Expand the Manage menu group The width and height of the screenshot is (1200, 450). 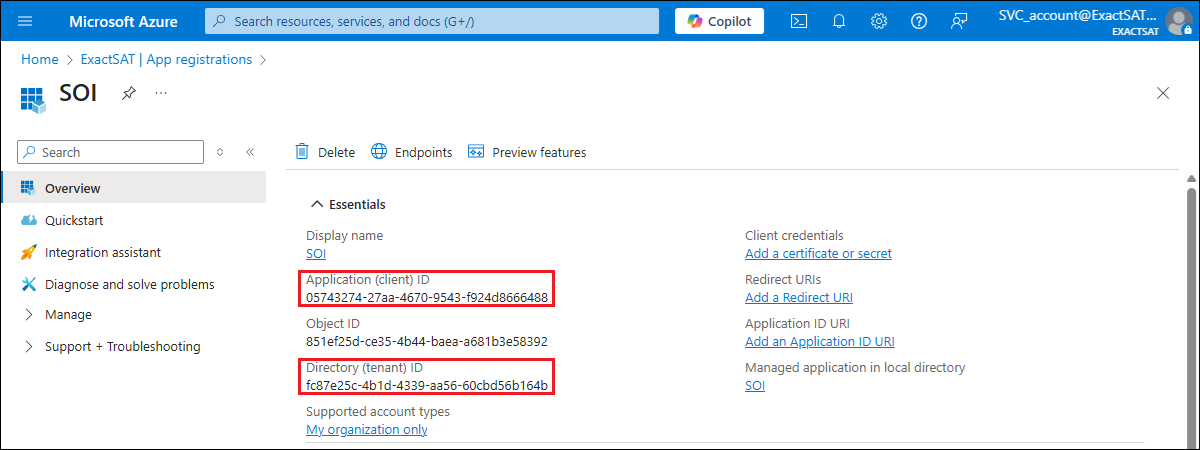68,315
